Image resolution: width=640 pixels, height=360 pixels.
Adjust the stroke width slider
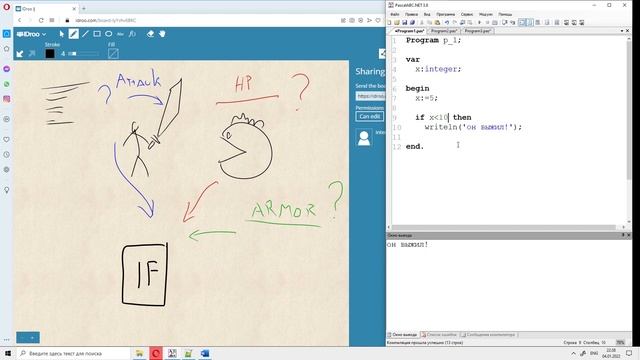point(84,53)
